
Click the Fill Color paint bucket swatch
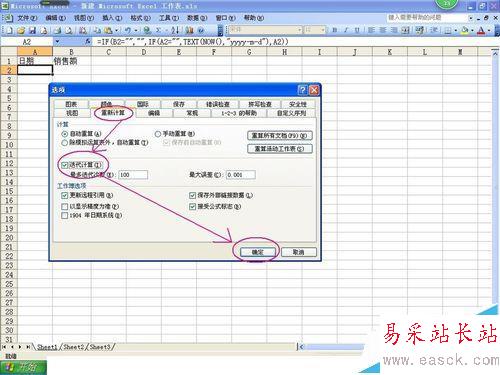pos(465,31)
